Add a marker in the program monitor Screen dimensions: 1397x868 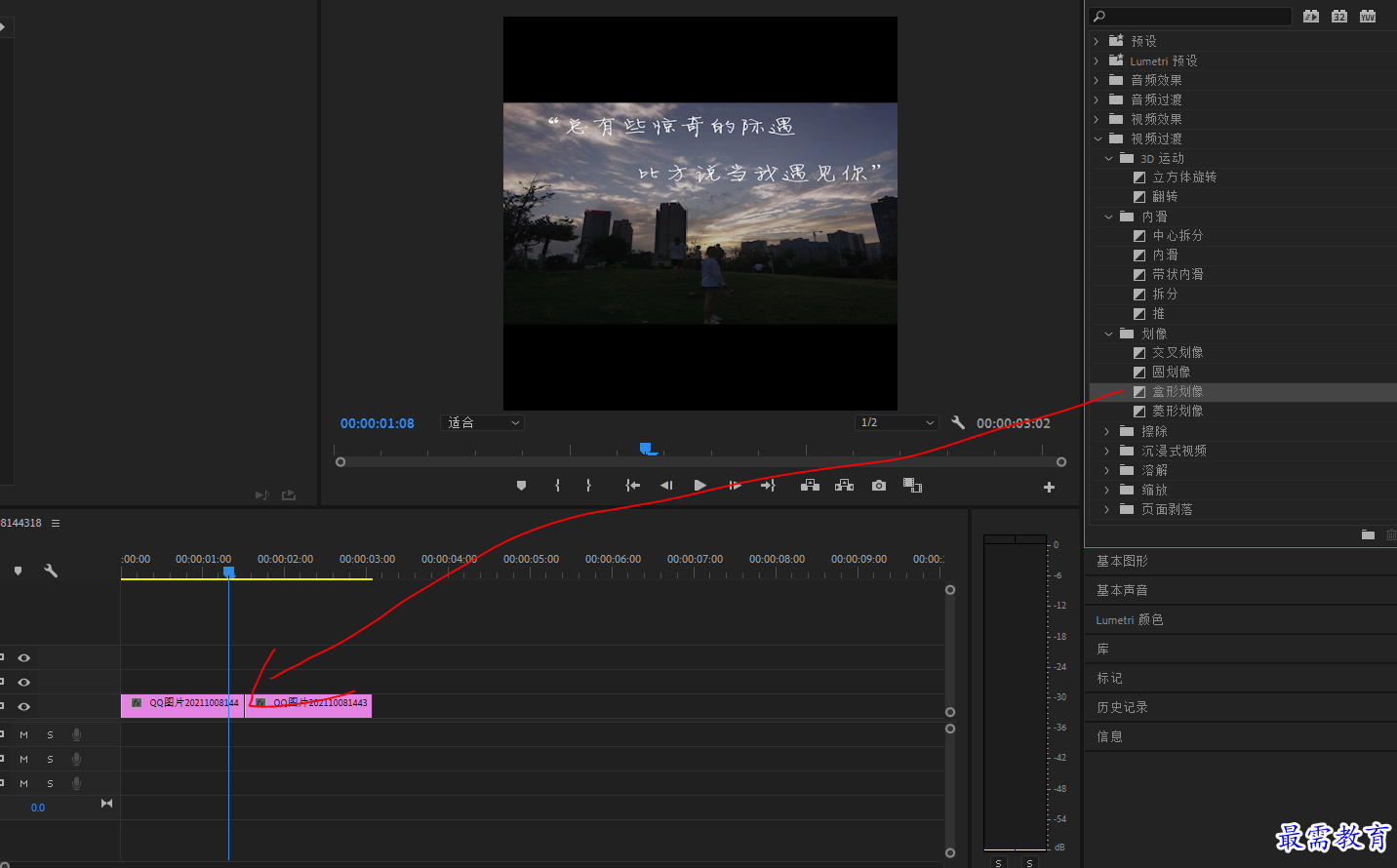tap(521, 486)
